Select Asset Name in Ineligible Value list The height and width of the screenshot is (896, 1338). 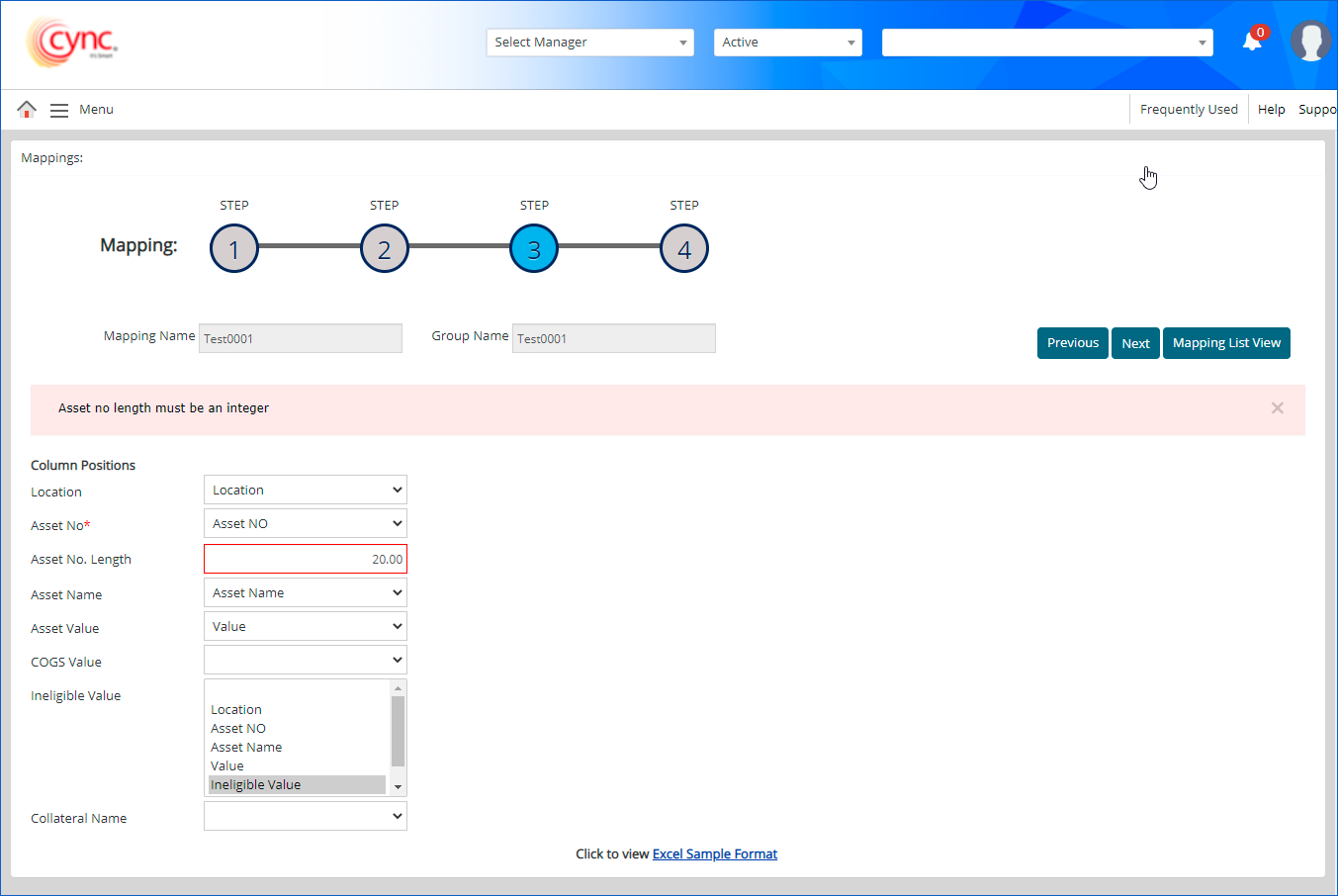pyautogui.click(x=246, y=748)
